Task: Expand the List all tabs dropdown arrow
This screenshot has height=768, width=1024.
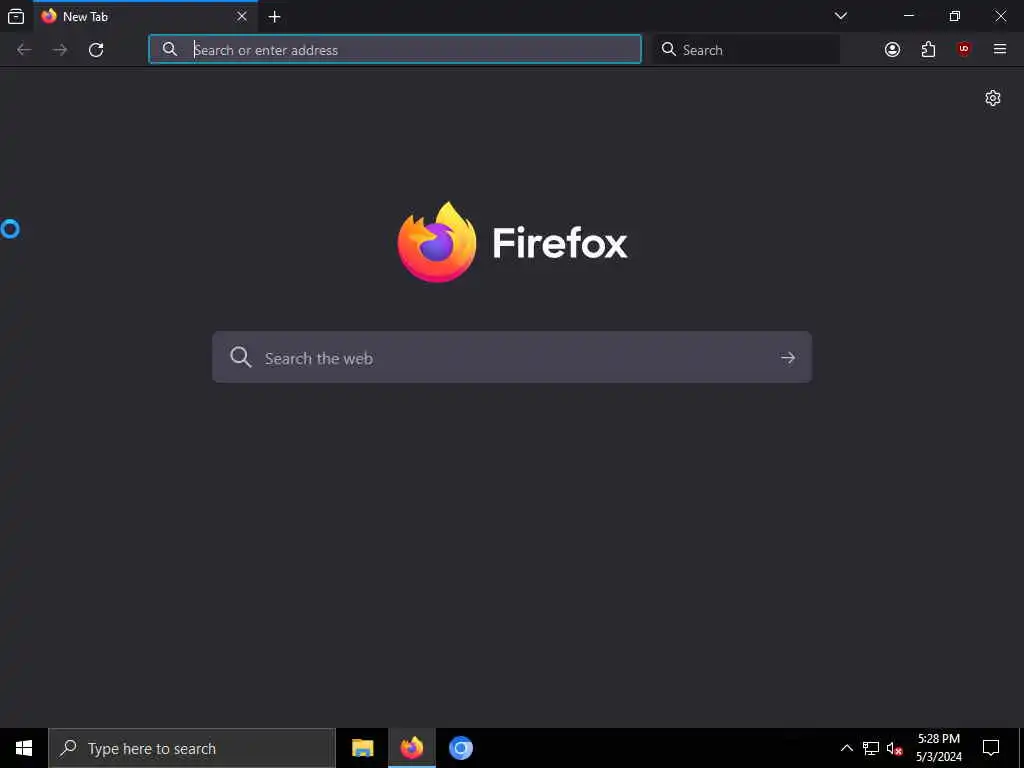Action: [x=840, y=16]
